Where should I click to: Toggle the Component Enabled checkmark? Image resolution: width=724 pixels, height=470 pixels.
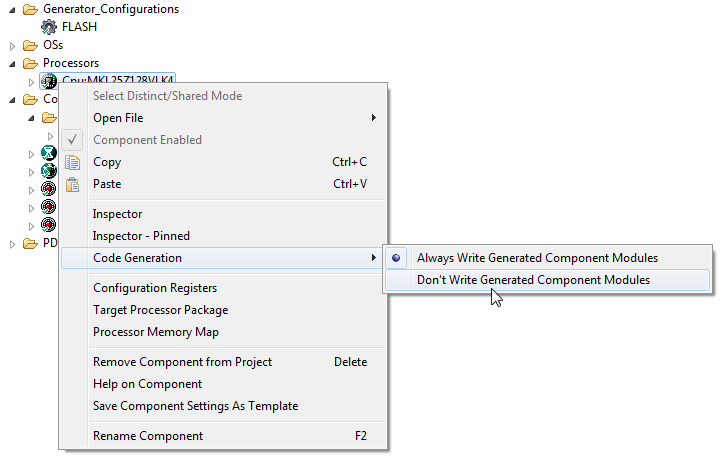[72, 140]
